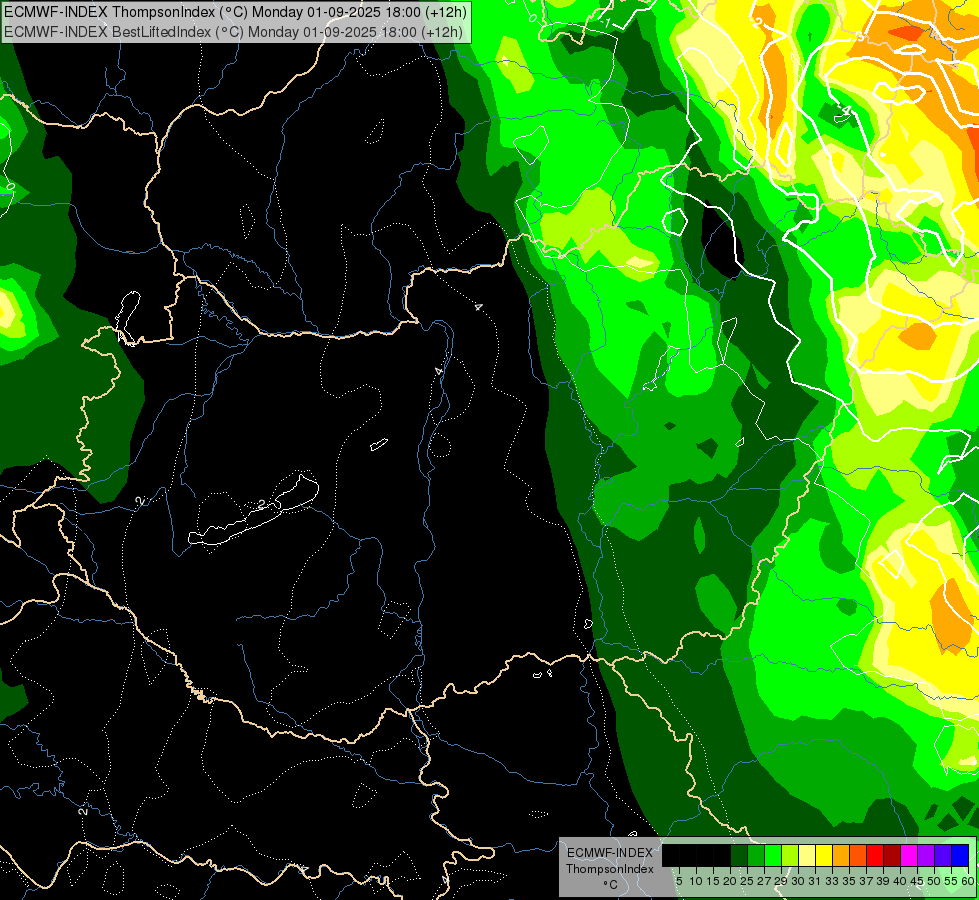This screenshot has height=900, width=979.
Task: Select the blue 55–60 legend swatch
Action: [x=960, y=855]
